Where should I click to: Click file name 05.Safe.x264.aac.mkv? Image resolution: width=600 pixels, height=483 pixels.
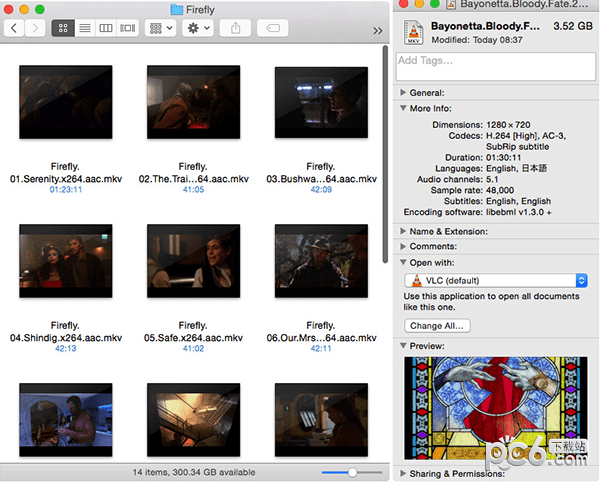click(194, 332)
